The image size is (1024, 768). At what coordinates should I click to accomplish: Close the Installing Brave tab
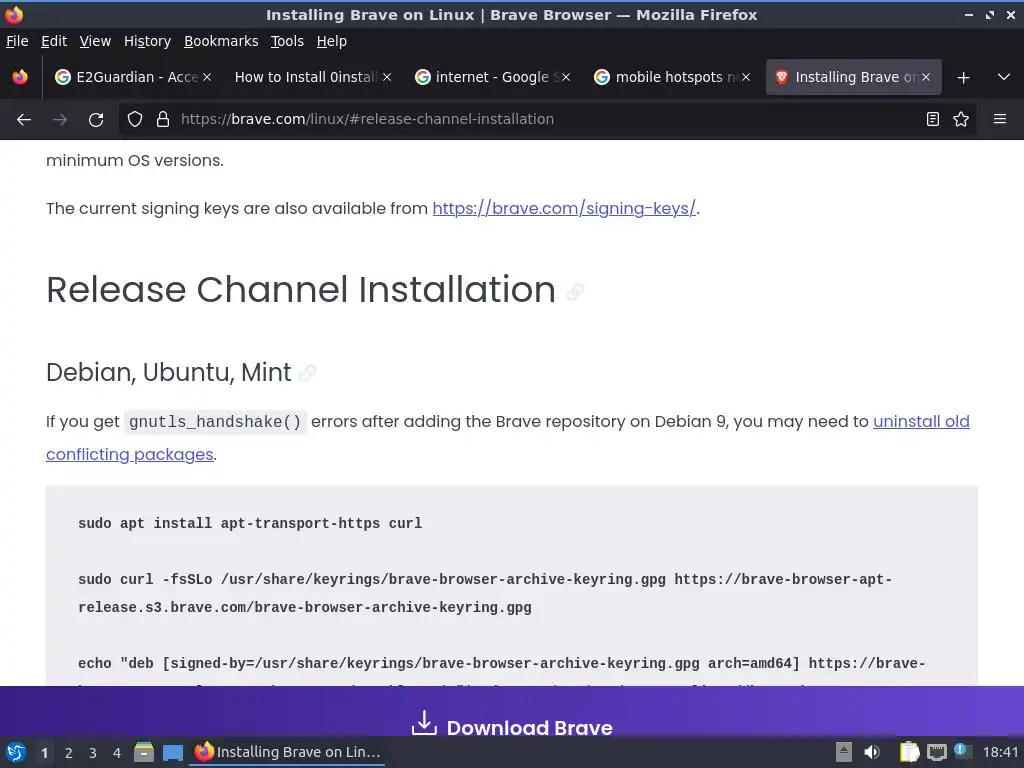(x=925, y=77)
